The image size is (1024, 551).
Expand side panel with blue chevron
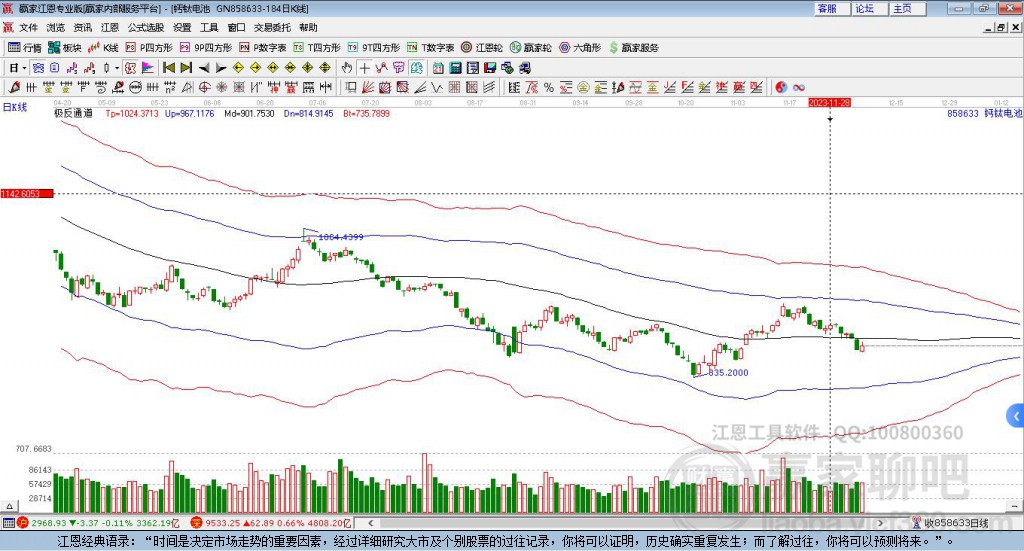(1016, 416)
